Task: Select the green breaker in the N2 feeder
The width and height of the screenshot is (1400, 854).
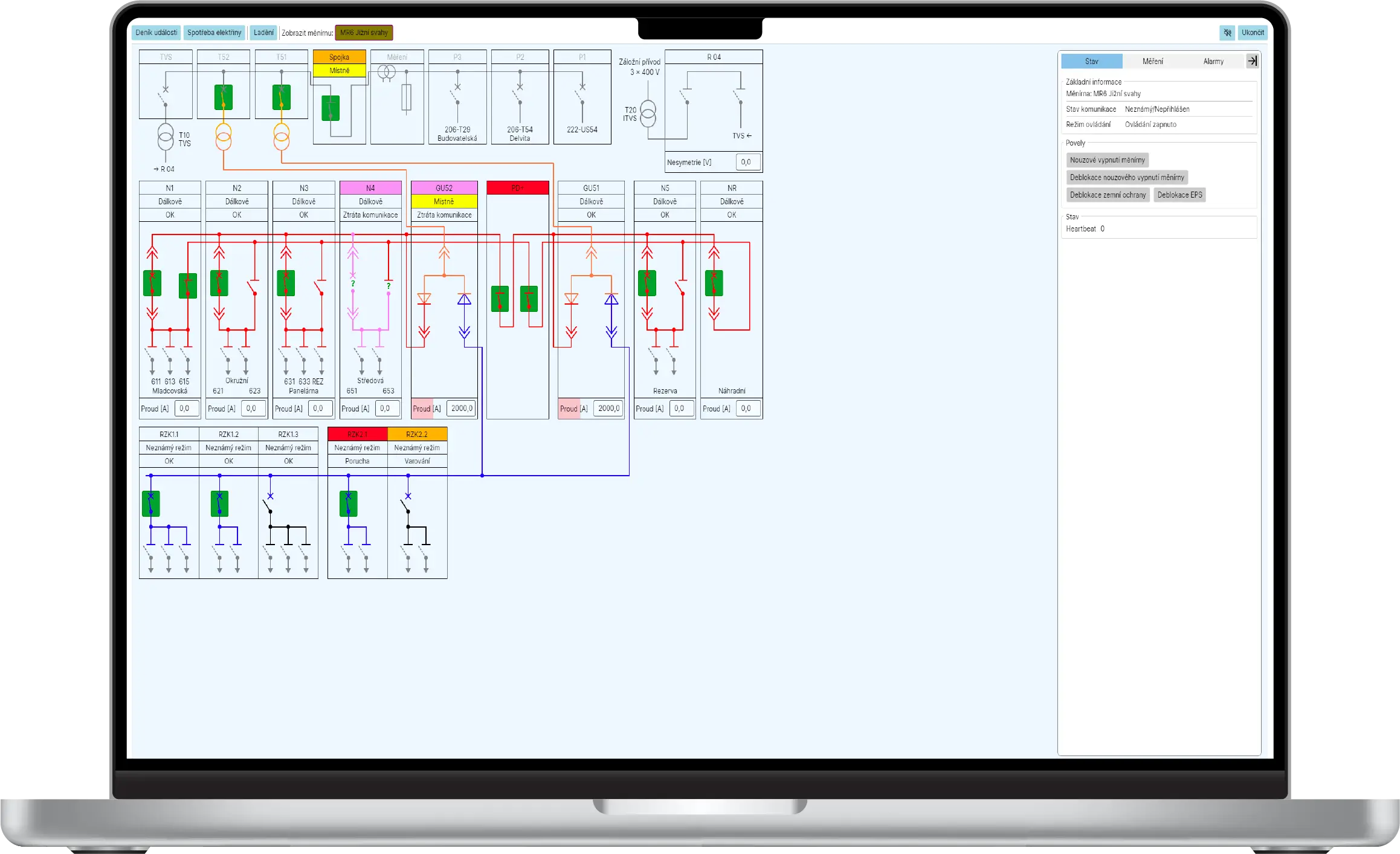Action: (219, 283)
